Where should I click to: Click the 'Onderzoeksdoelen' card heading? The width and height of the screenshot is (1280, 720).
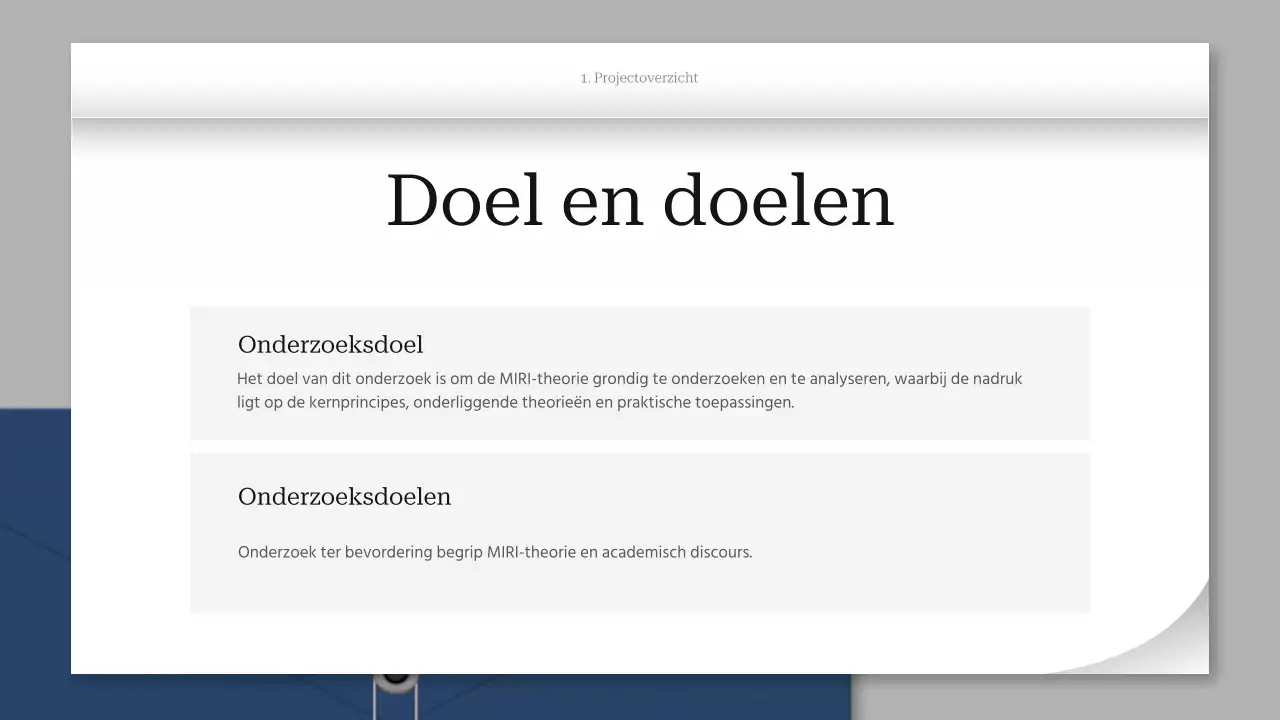pos(344,496)
